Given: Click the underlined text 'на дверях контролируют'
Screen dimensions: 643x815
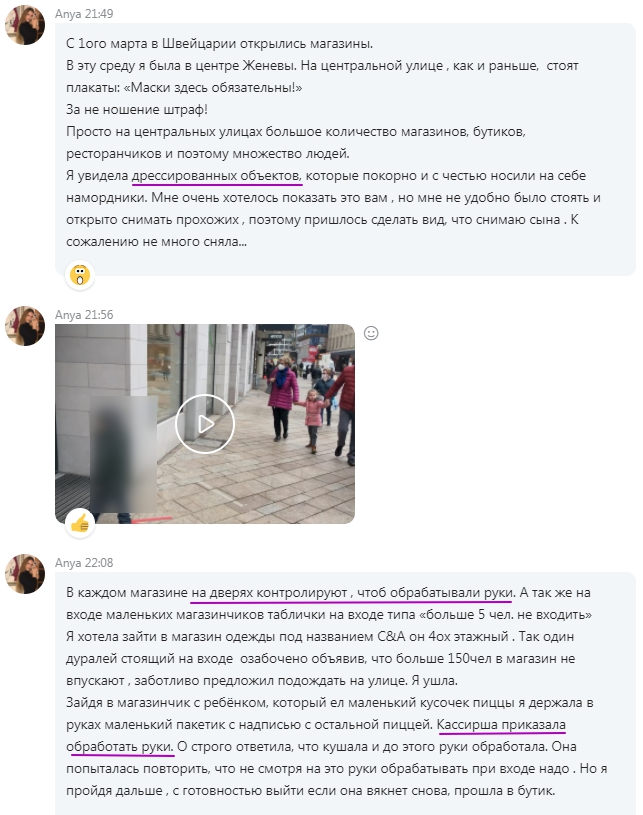Looking at the screenshot, I should pos(269,593).
